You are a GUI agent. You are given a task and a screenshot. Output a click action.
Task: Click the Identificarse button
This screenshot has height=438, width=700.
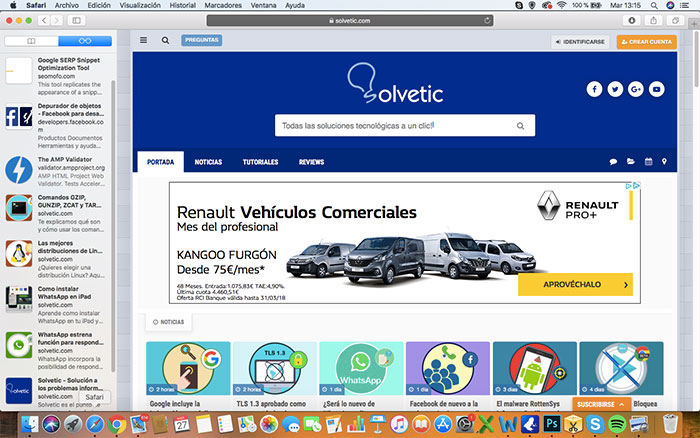580,42
